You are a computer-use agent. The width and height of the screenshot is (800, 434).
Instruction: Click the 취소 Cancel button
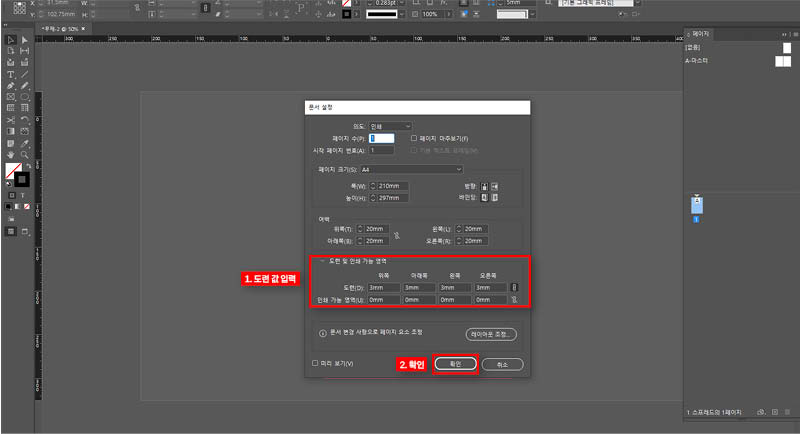pos(503,364)
